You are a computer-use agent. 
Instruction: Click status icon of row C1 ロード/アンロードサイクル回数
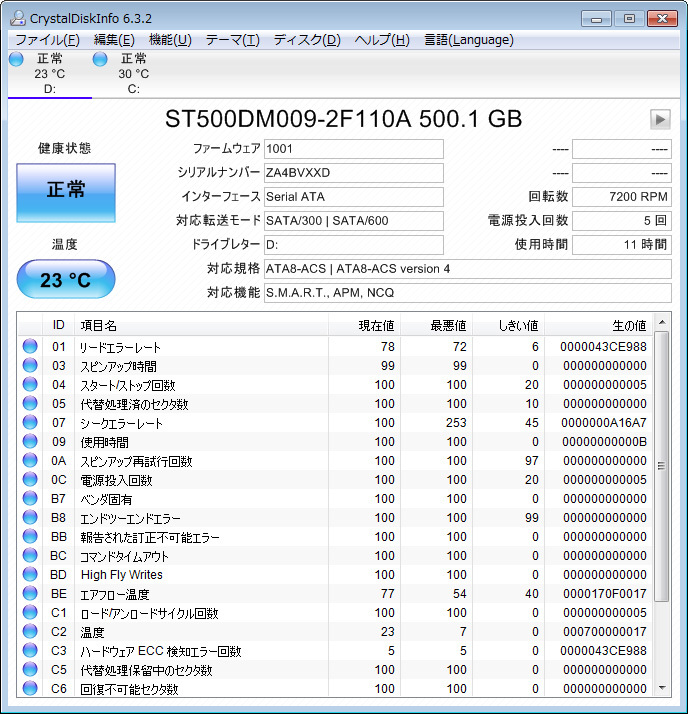click(30, 612)
